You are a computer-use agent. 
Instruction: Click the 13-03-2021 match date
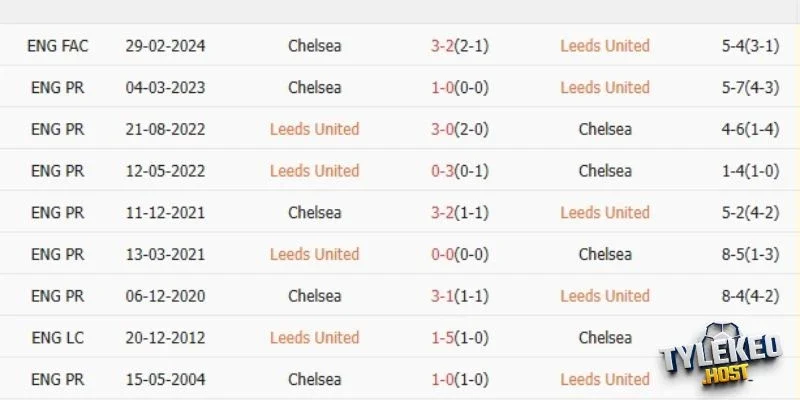coord(166,255)
